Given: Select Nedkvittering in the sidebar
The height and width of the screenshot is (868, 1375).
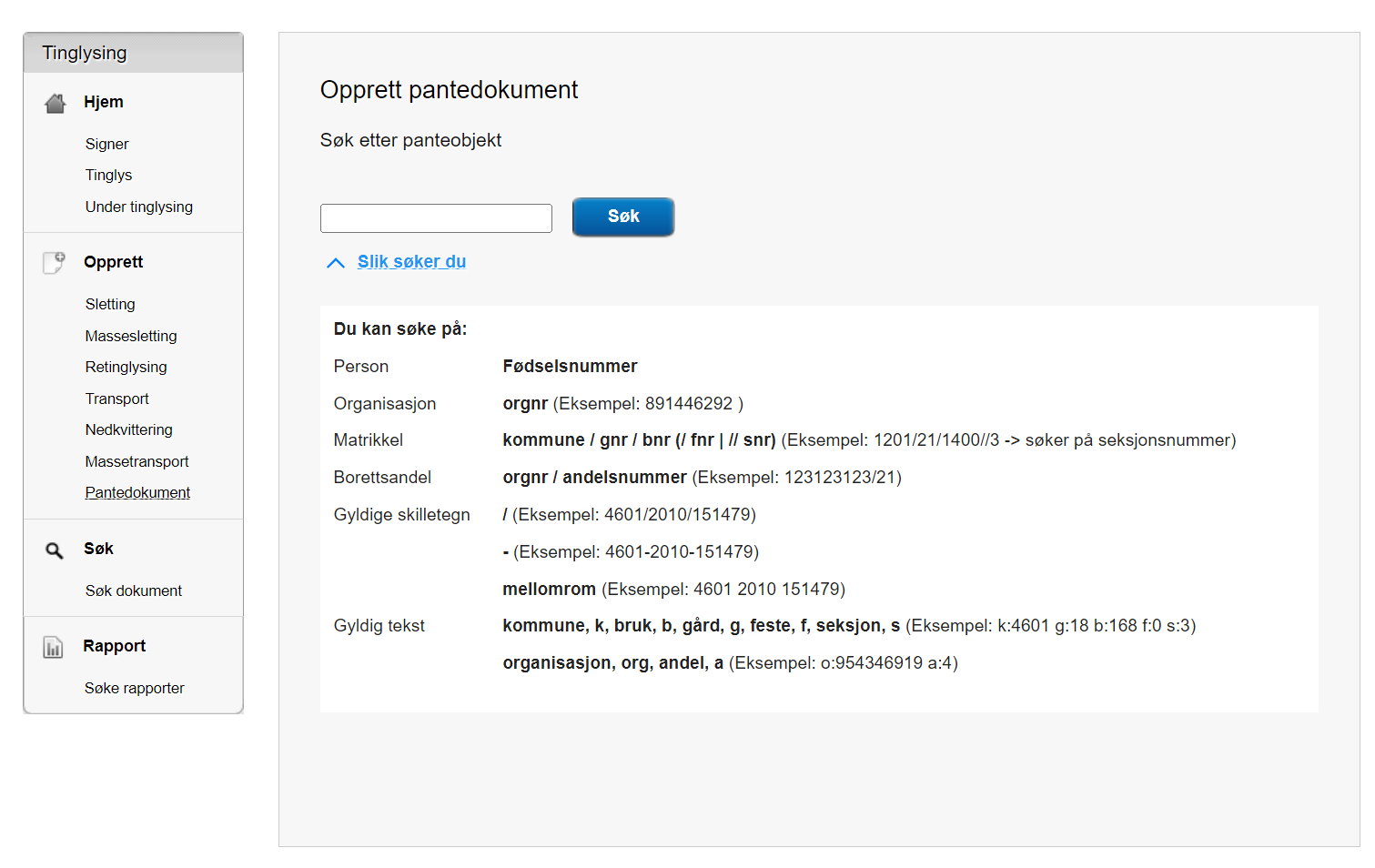Looking at the screenshot, I should pyautogui.click(x=129, y=429).
